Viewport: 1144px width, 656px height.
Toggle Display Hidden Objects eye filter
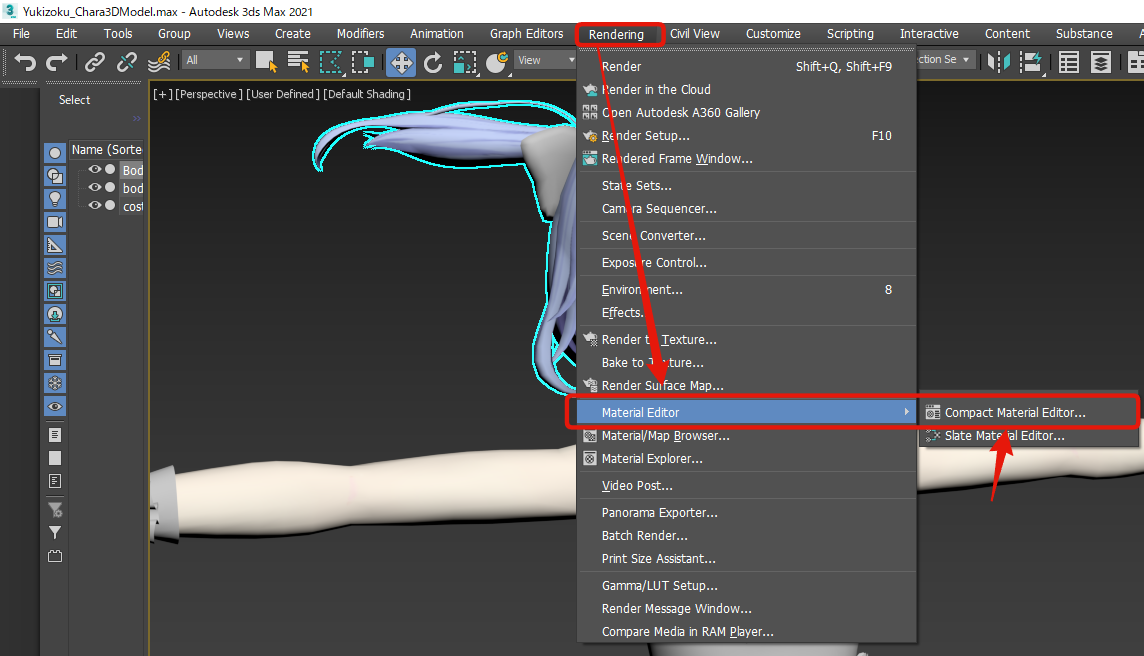pyautogui.click(x=55, y=406)
